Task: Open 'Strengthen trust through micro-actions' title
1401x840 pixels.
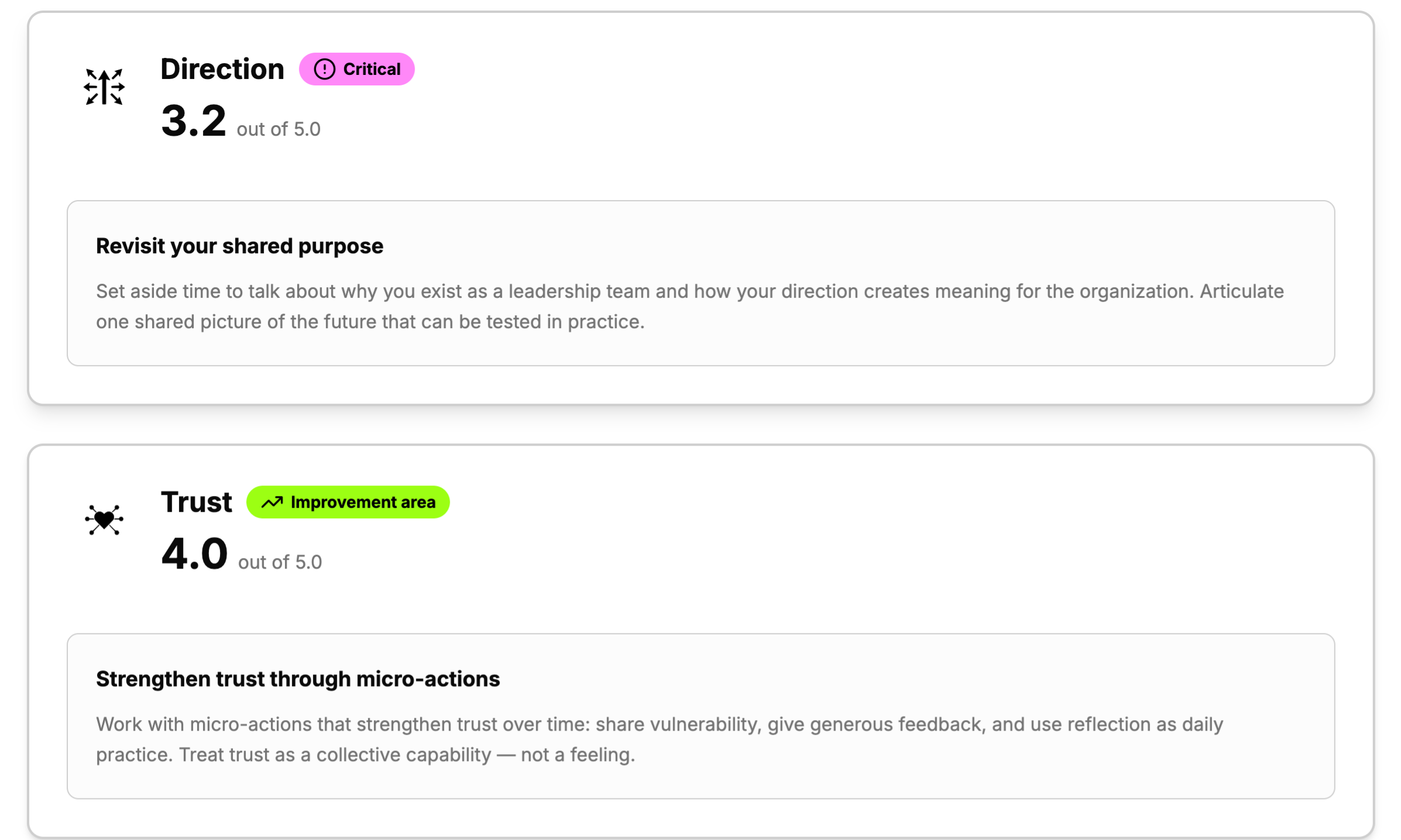Action: point(298,679)
